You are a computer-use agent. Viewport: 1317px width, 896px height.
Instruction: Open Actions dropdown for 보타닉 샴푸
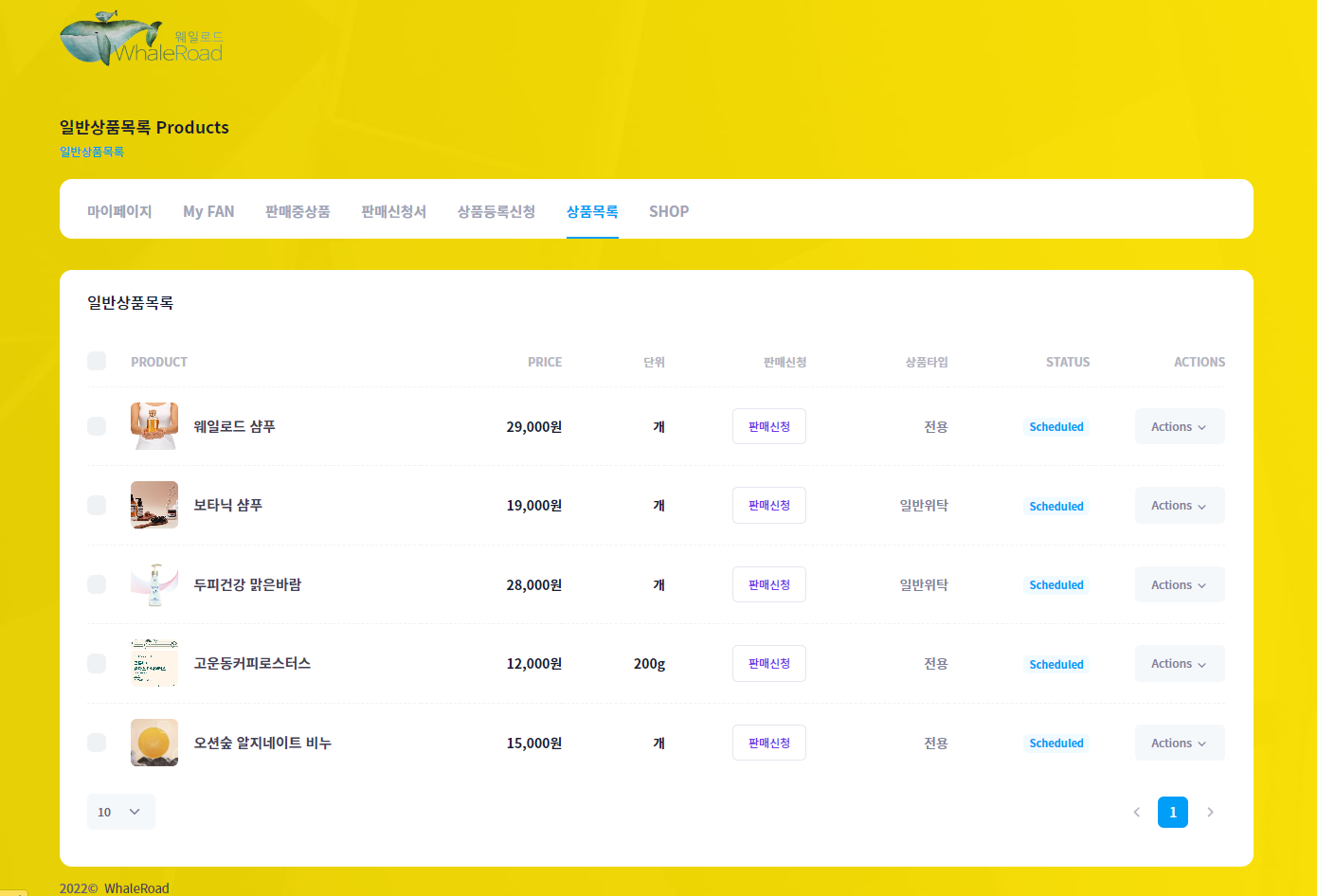pos(1180,505)
